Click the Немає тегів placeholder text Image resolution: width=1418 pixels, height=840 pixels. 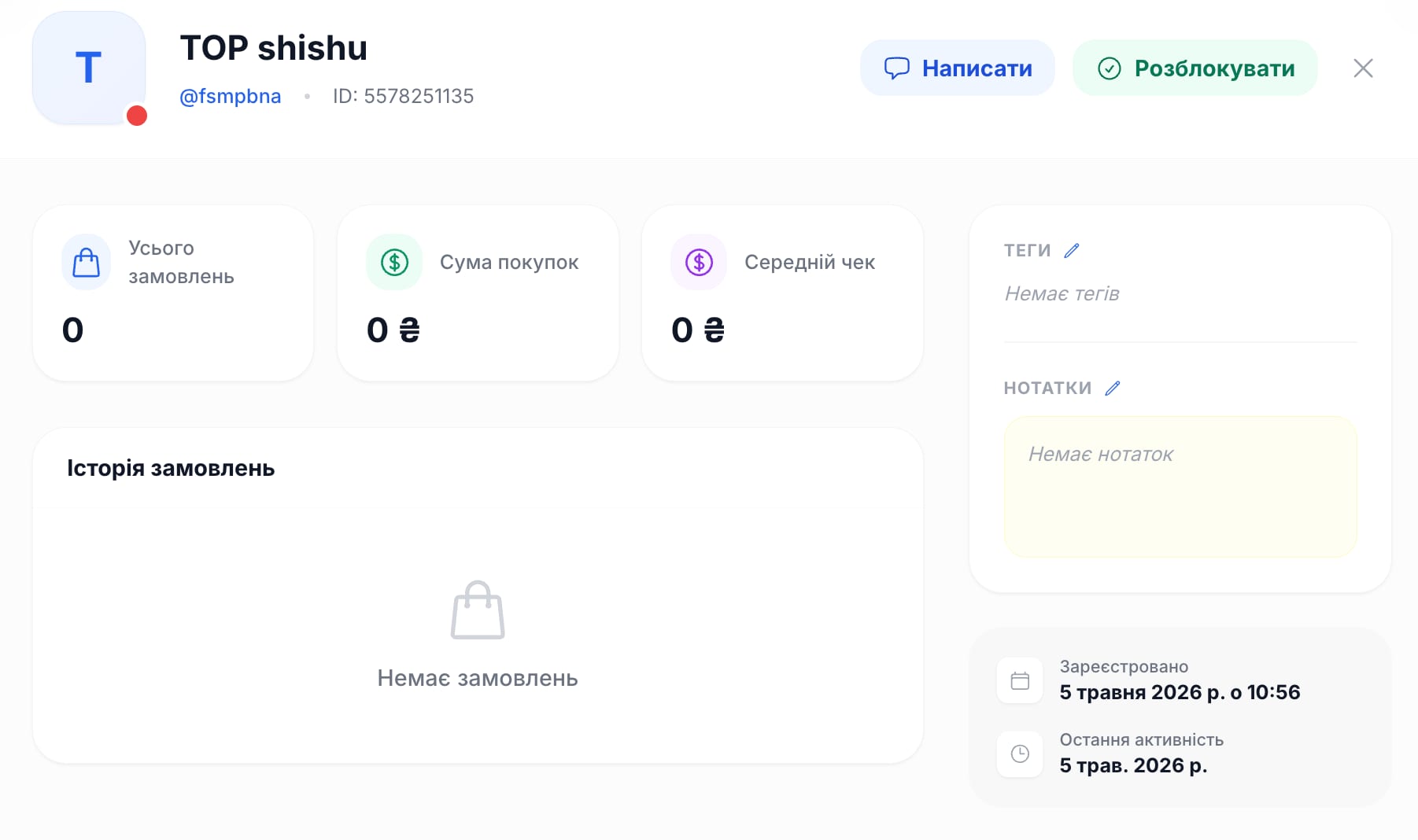click(1062, 293)
